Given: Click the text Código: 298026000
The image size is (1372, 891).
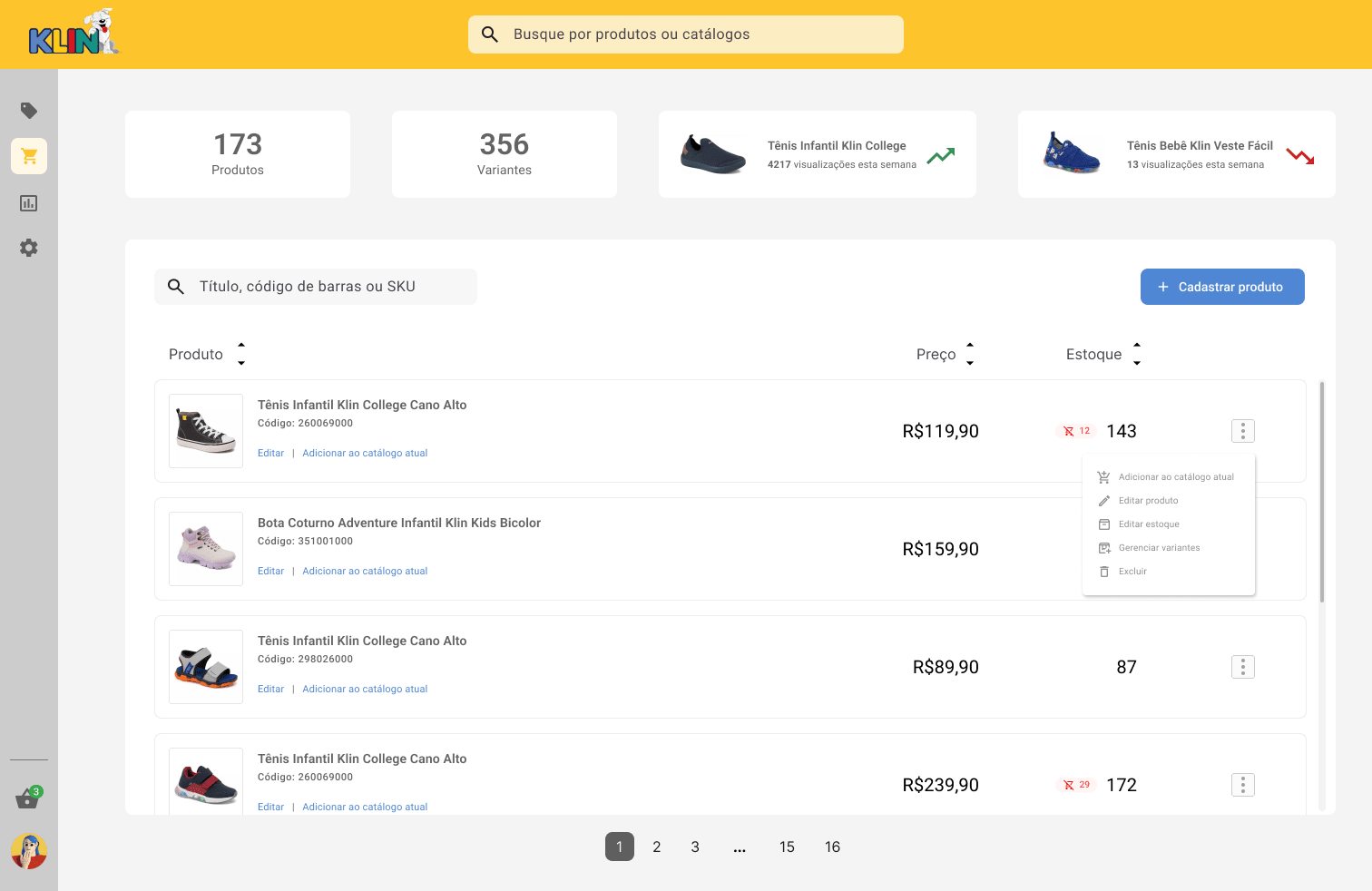Looking at the screenshot, I should pyautogui.click(x=305, y=659).
